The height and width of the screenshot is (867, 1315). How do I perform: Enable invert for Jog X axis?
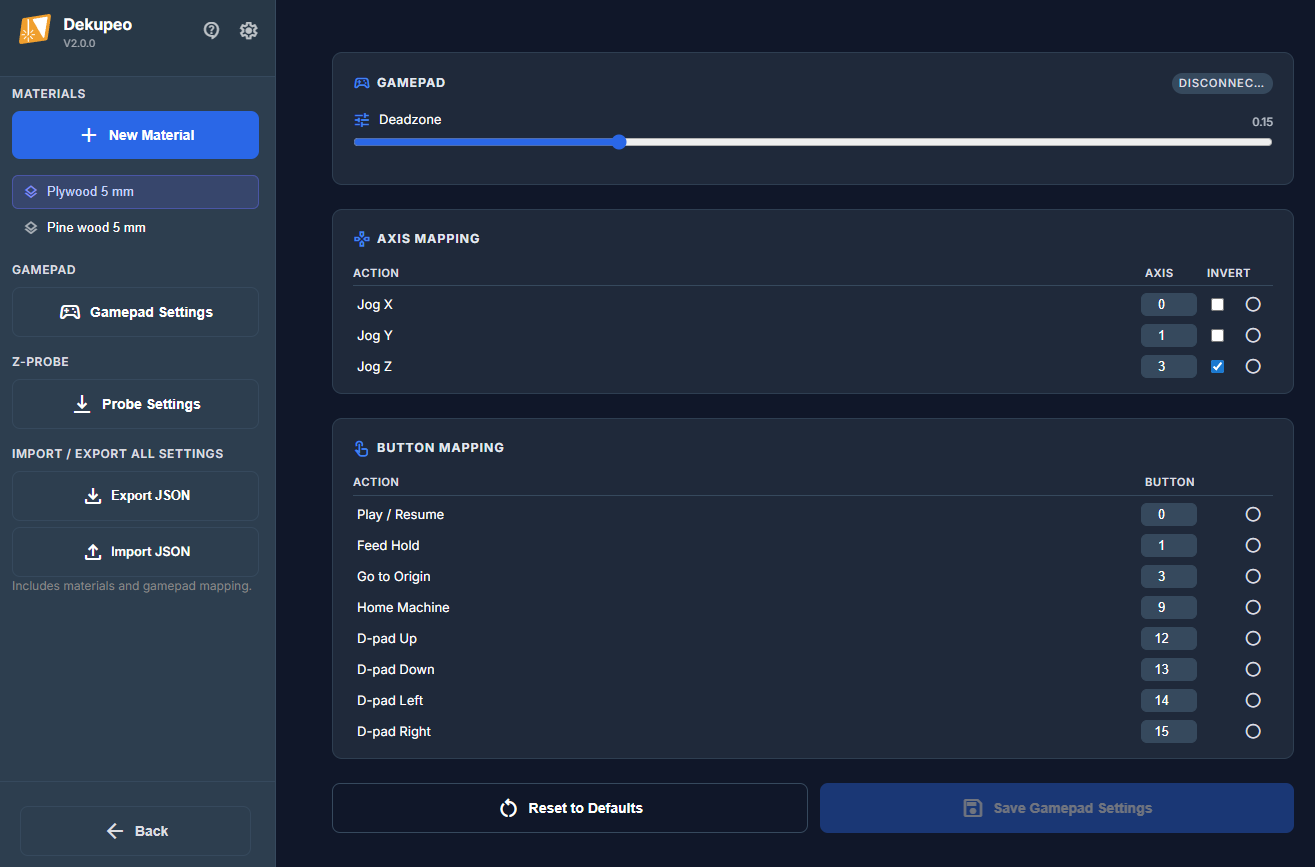pyautogui.click(x=1217, y=304)
